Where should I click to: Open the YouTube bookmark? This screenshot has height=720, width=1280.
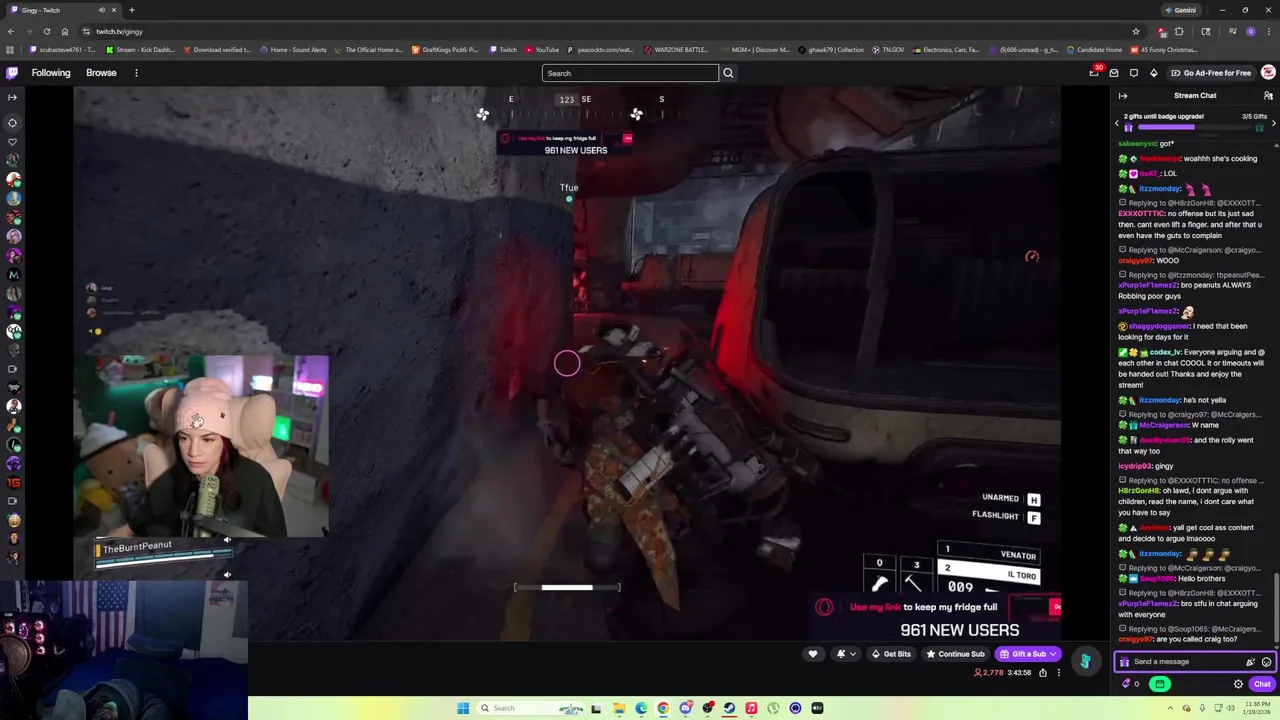[543, 50]
